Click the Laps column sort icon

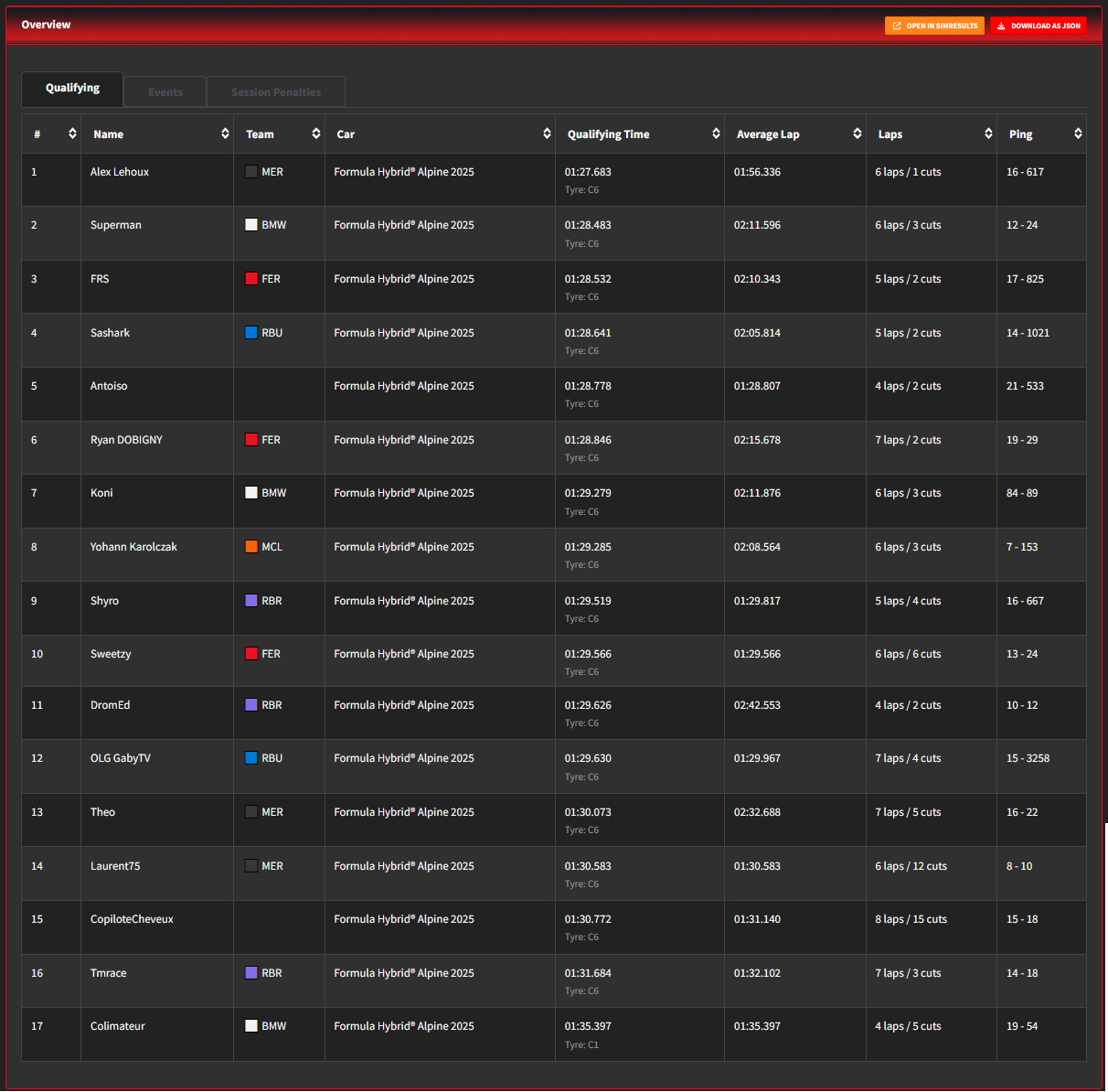[988, 134]
